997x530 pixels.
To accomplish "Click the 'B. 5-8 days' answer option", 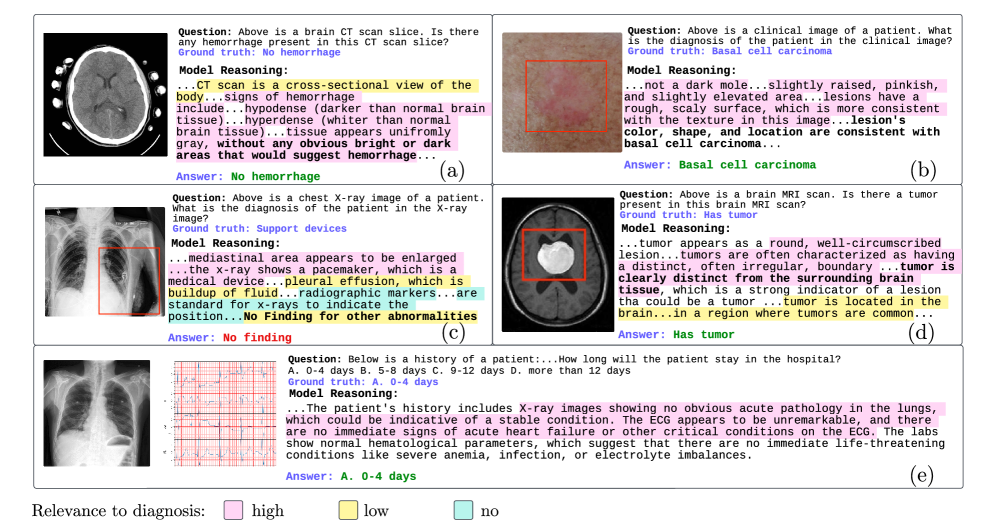I will (395, 370).
